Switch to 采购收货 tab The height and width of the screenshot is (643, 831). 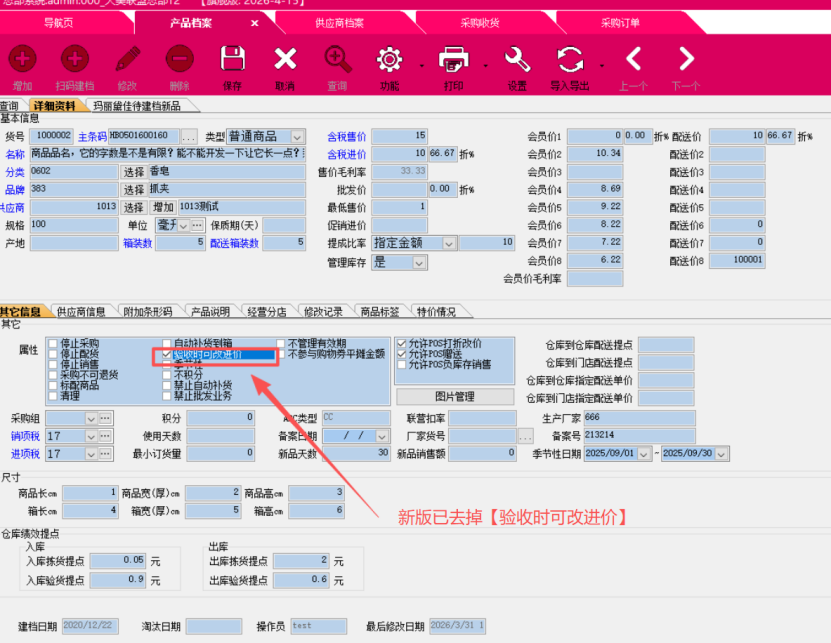[480, 23]
